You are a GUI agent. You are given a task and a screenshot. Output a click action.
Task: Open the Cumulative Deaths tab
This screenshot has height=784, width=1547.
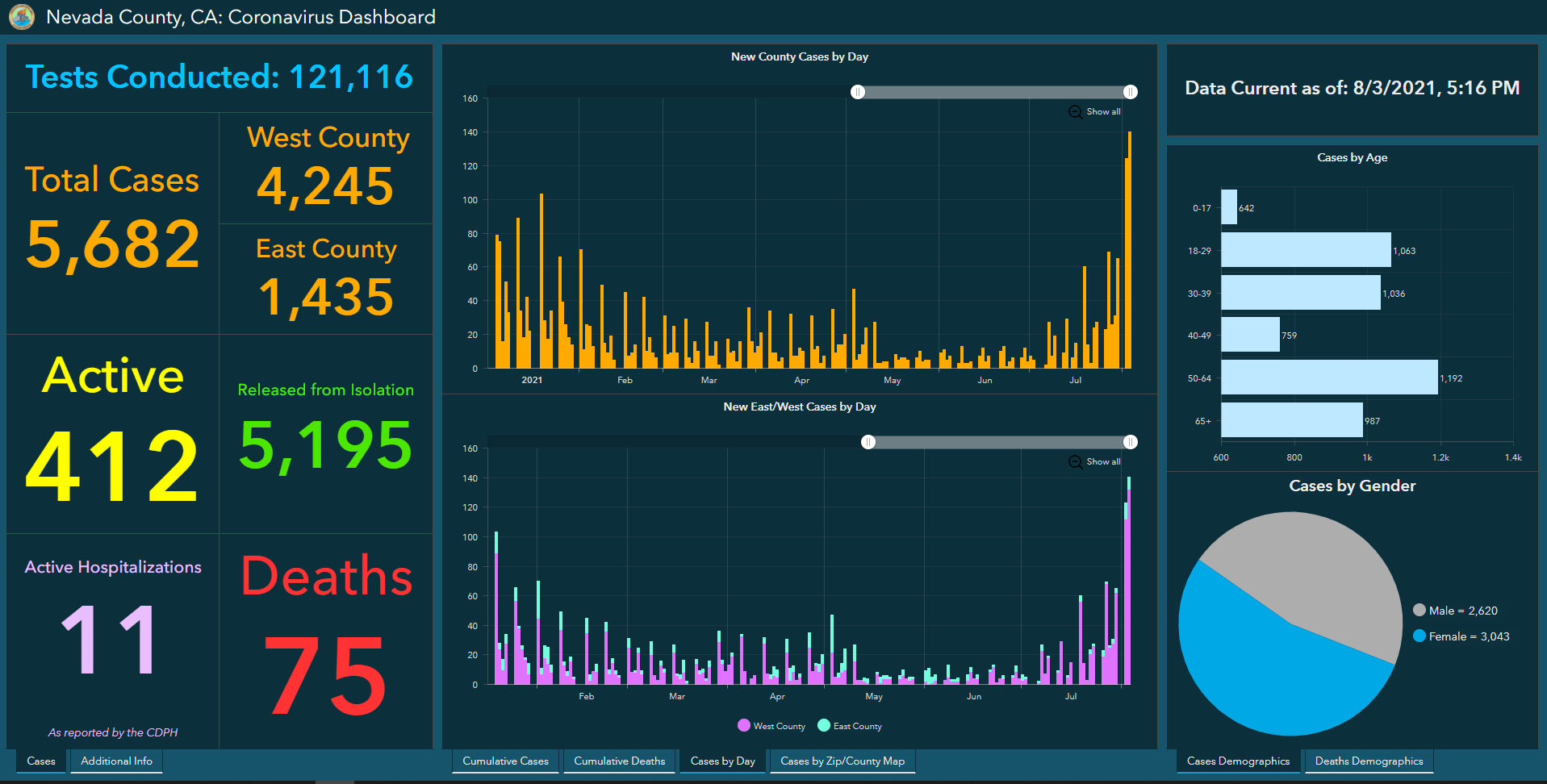pyautogui.click(x=620, y=761)
